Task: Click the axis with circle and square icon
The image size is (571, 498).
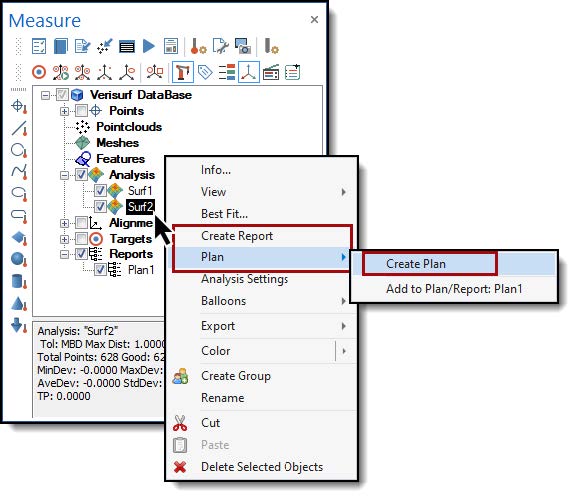Action: coord(155,72)
